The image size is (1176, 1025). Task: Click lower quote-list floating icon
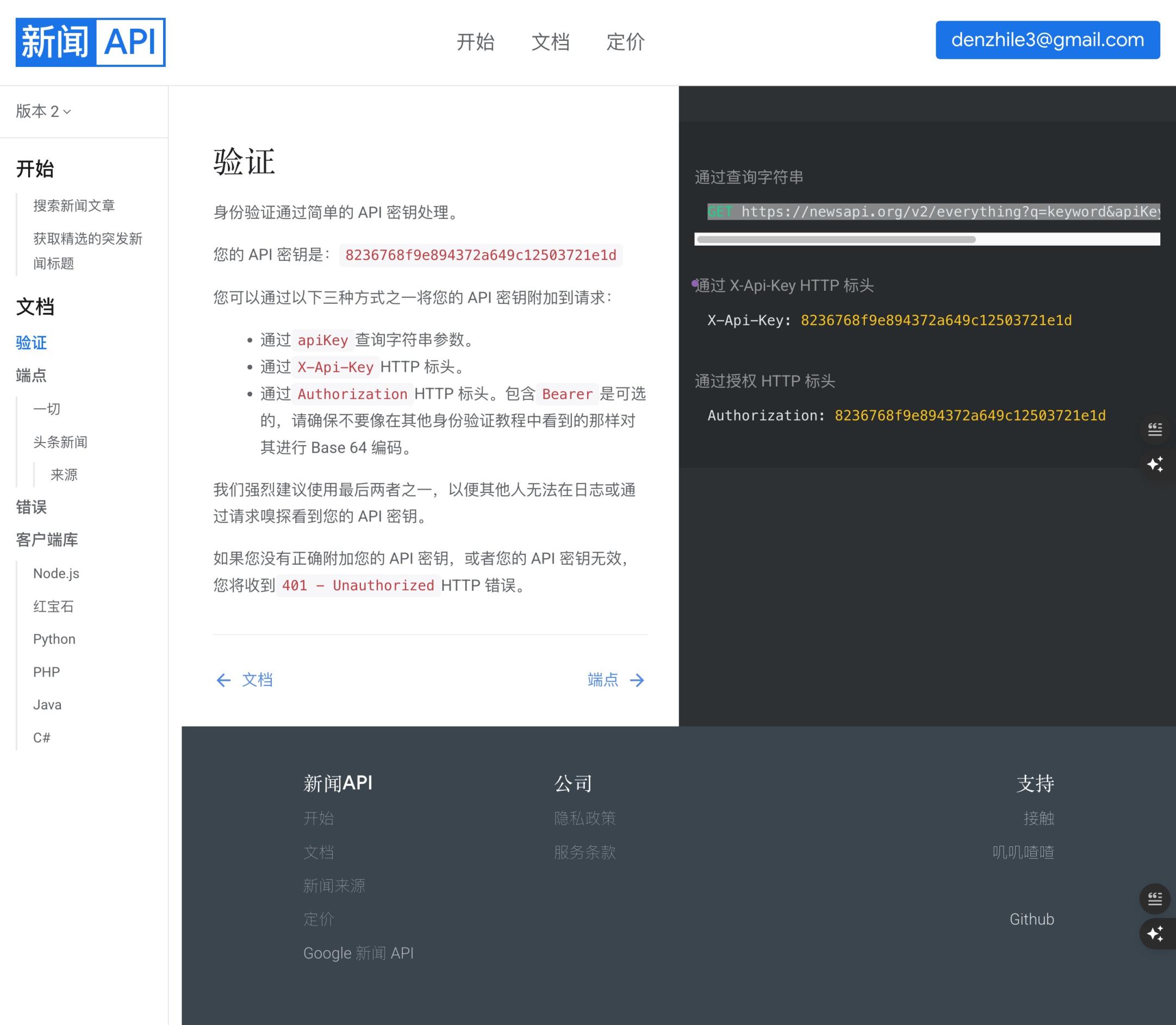[x=1155, y=898]
